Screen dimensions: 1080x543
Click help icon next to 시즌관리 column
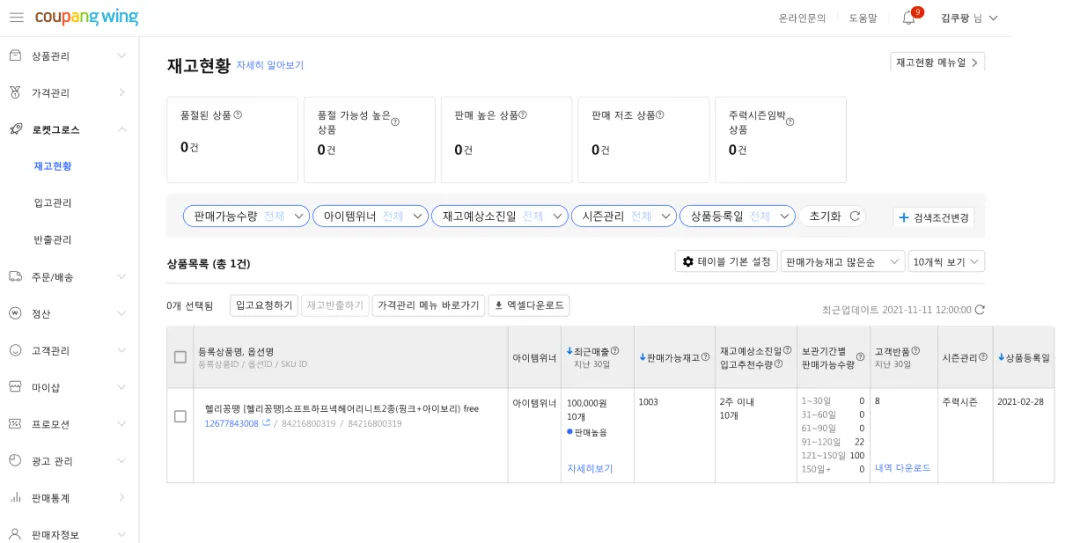(x=984, y=357)
